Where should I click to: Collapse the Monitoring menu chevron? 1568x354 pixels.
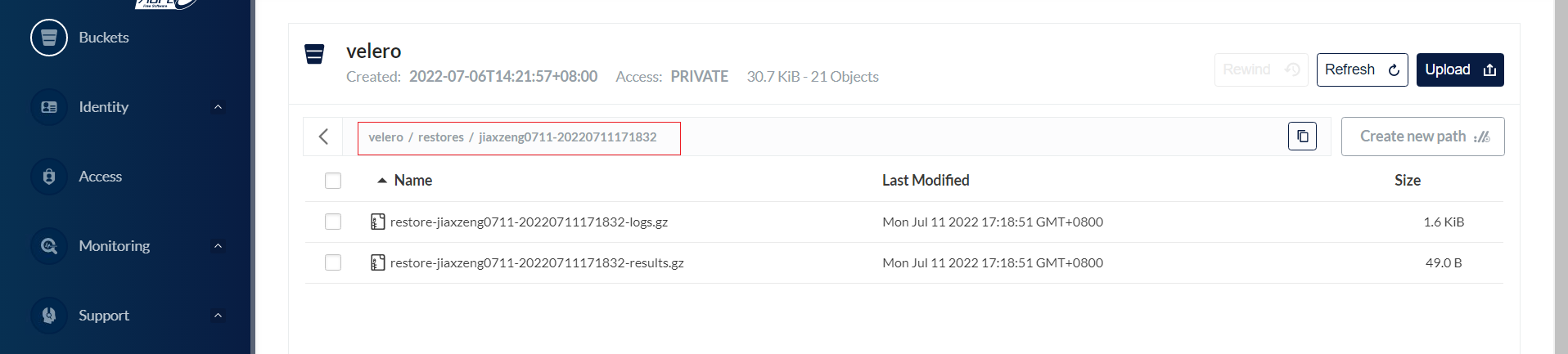coord(218,246)
